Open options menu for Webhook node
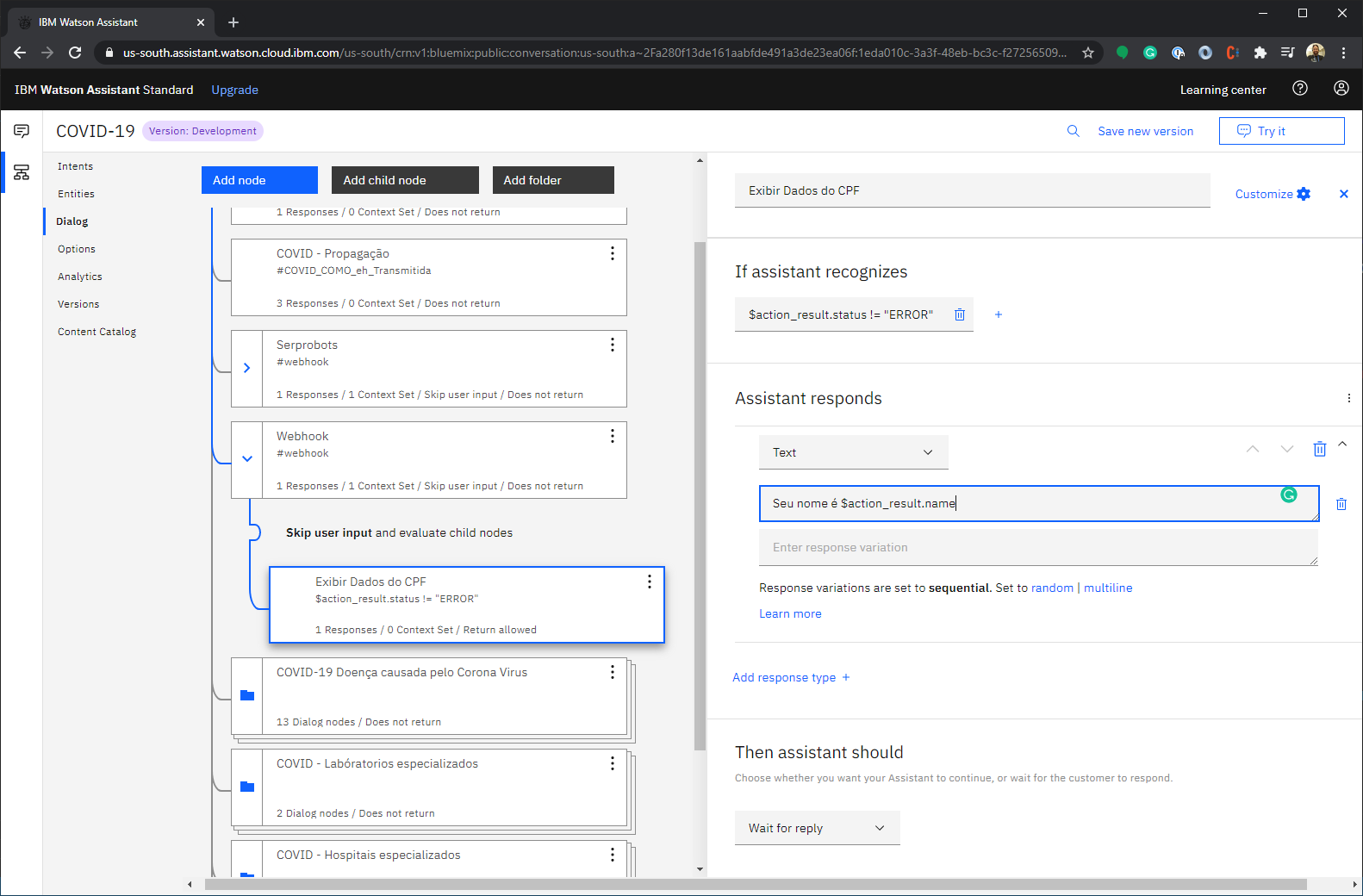 [613, 436]
